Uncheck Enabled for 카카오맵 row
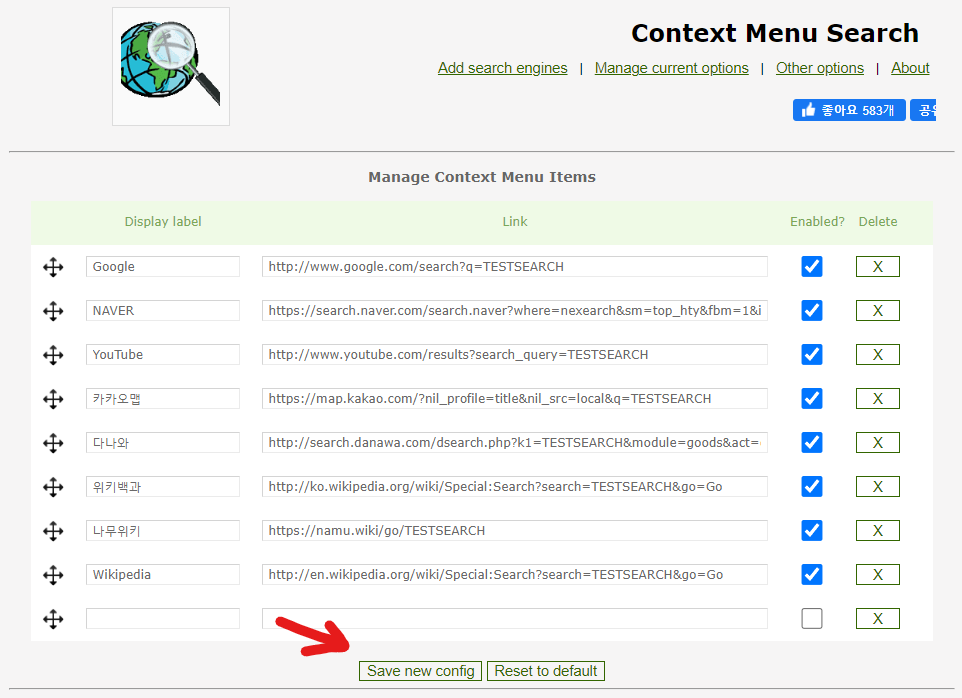Image resolution: width=962 pixels, height=698 pixels. coord(812,399)
